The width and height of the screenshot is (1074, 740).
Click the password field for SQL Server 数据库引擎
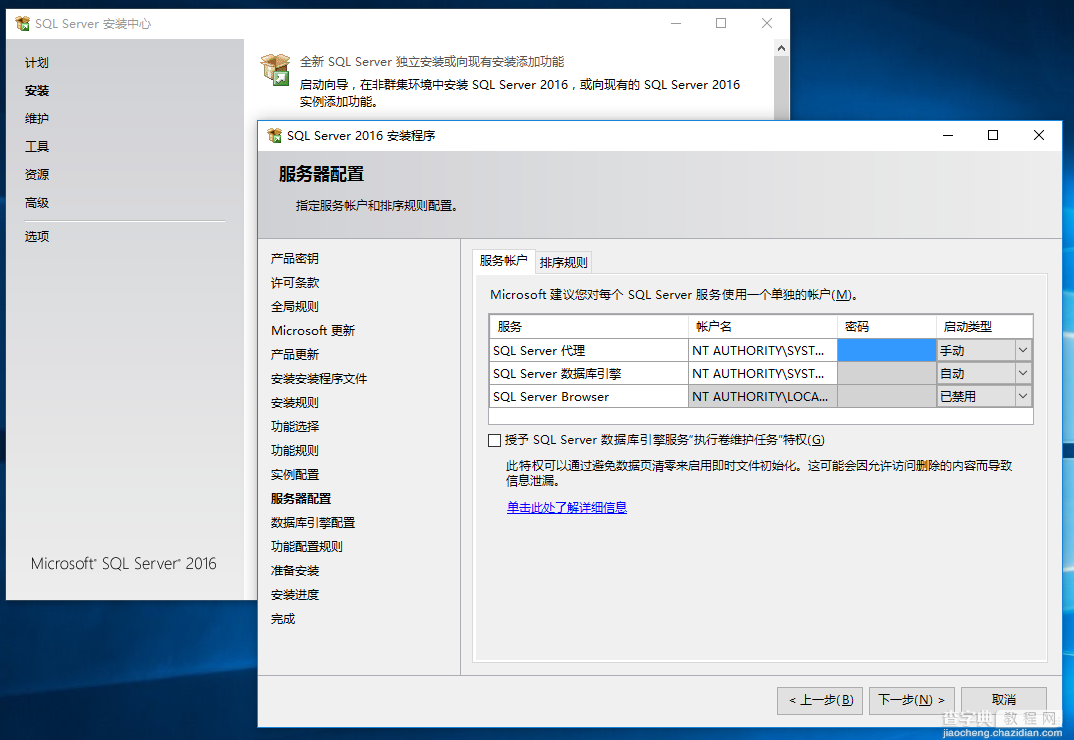tap(886, 373)
